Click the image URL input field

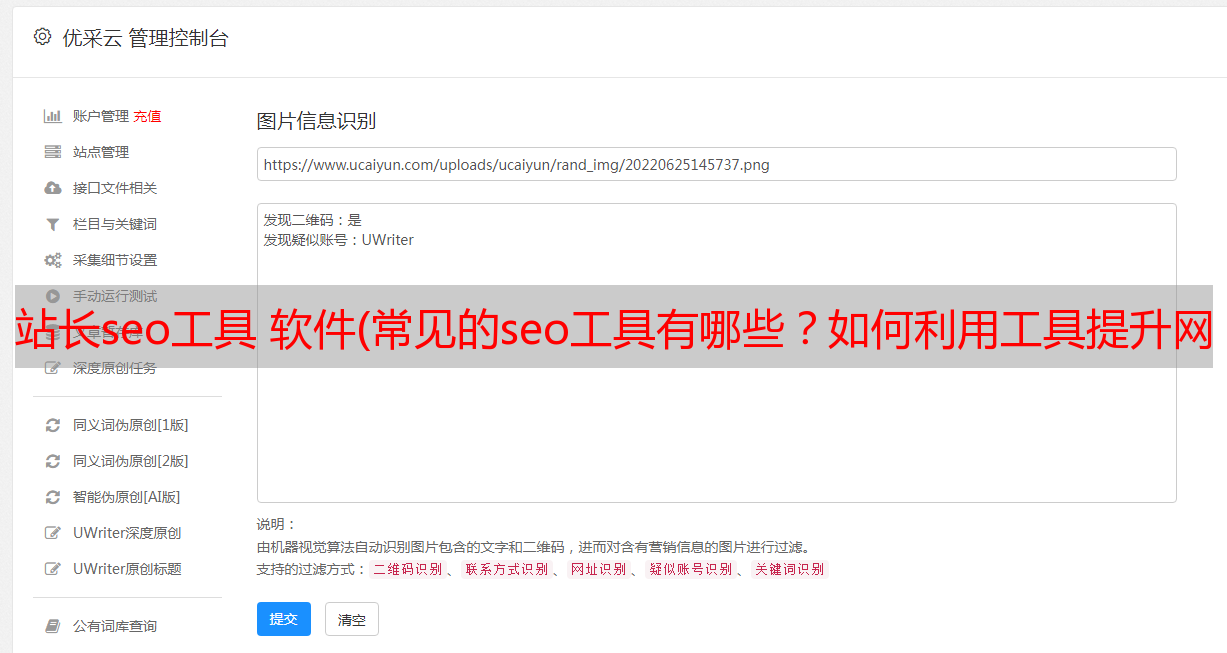click(716, 164)
